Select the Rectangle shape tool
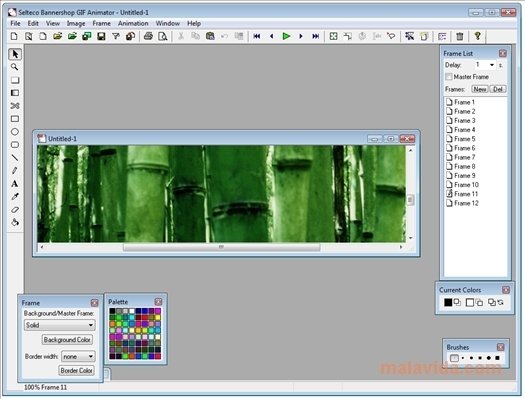This screenshot has height=399, width=525. 15,119
